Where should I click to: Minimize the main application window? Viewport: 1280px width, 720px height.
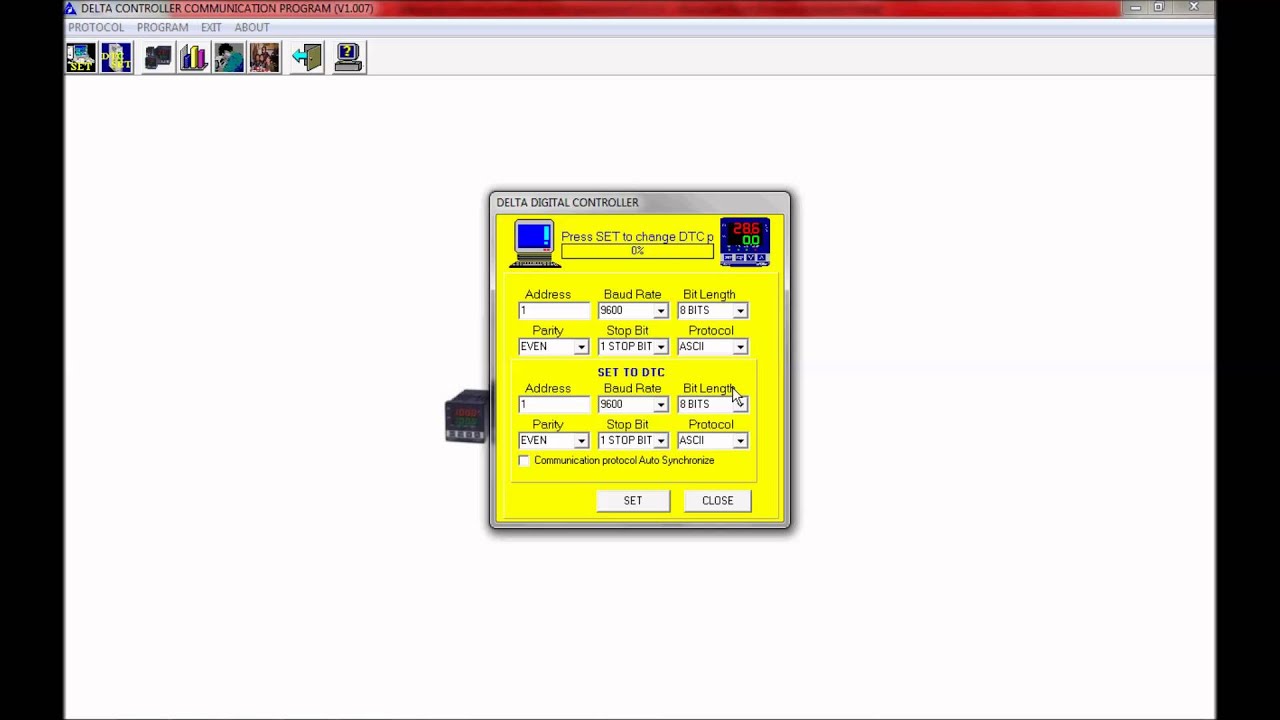pos(1135,8)
